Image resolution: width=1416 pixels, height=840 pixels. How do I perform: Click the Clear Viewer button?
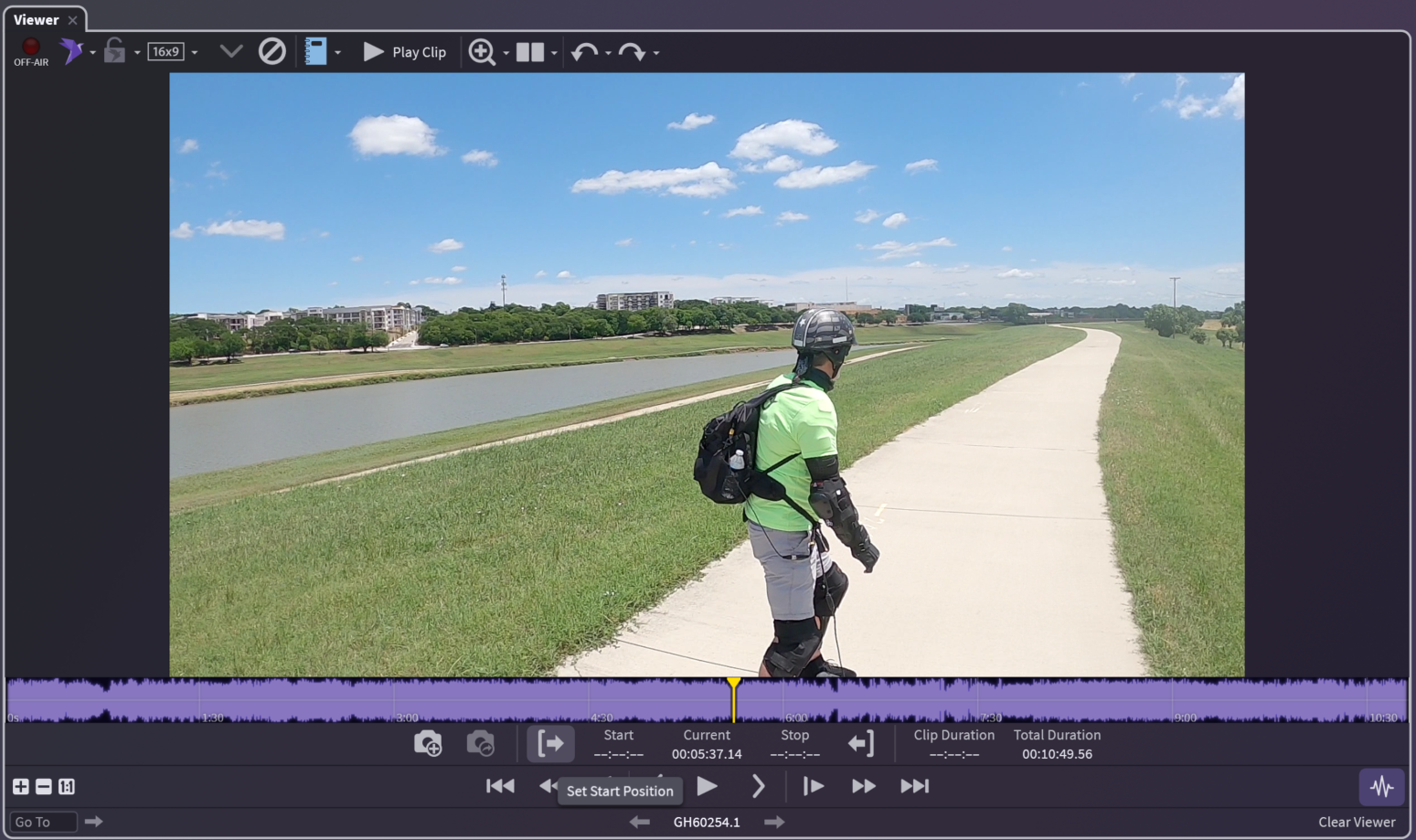click(1356, 822)
